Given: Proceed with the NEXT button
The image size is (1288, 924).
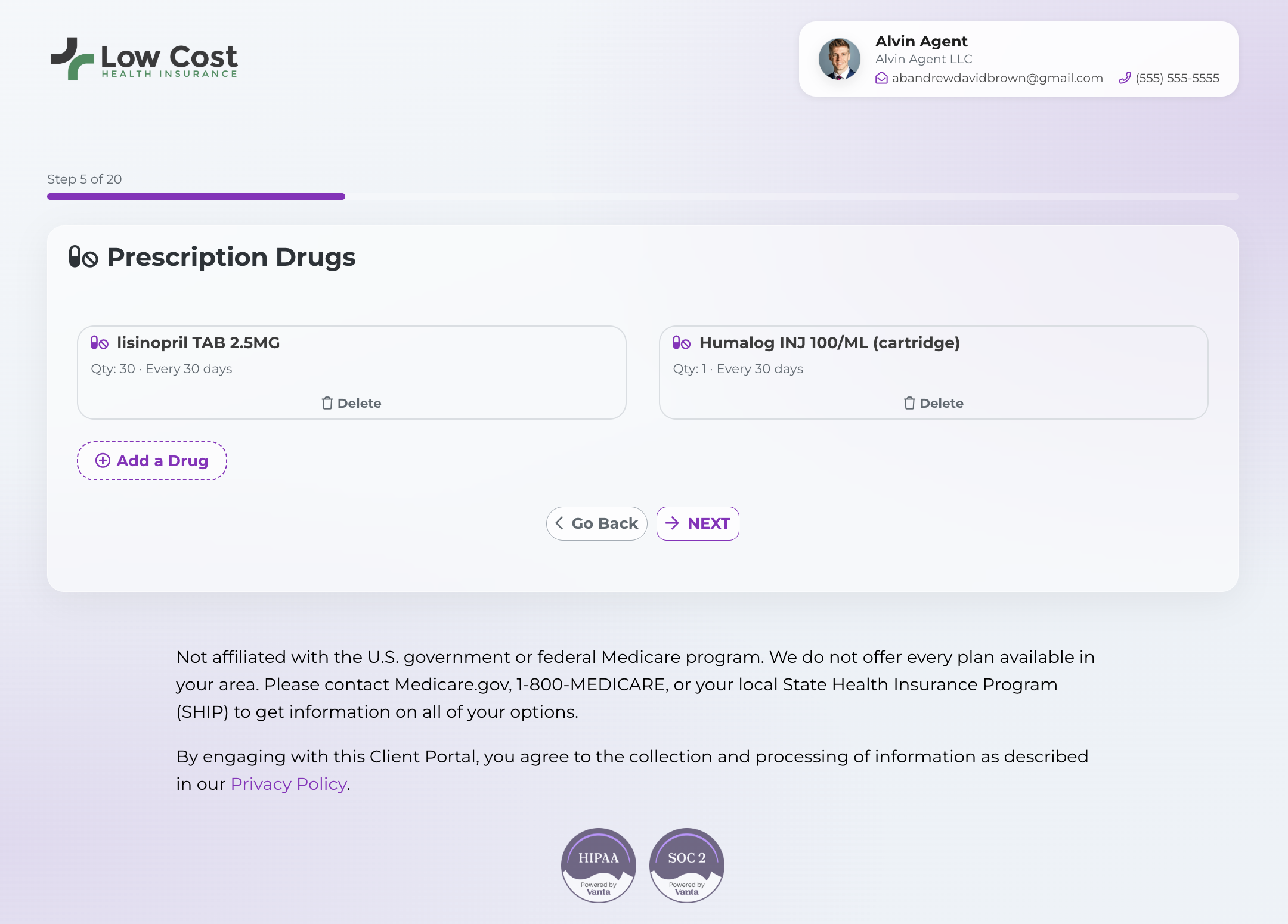Looking at the screenshot, I should pos(698,523).
